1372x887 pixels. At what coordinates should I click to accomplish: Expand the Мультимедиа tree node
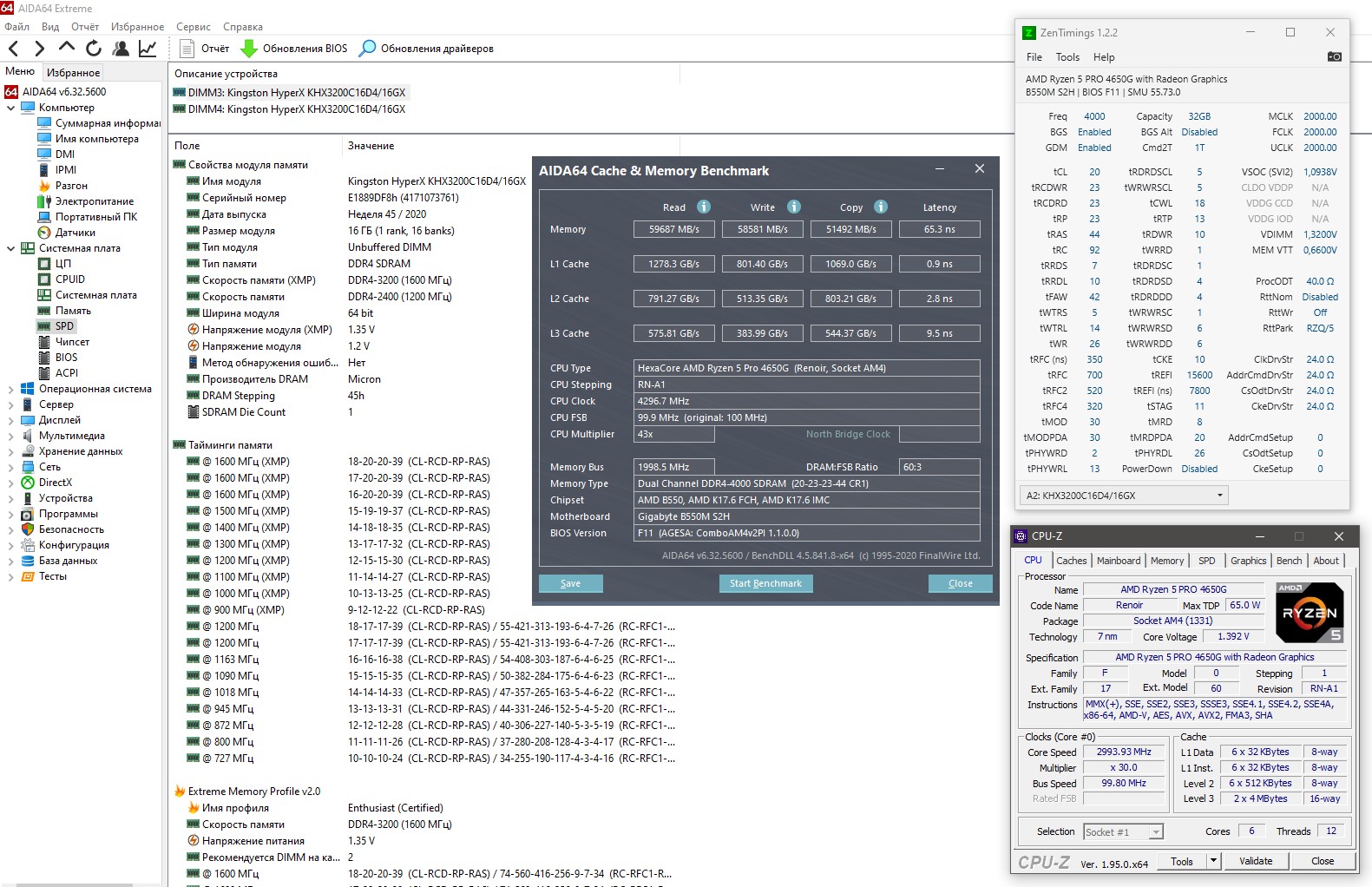10,436
